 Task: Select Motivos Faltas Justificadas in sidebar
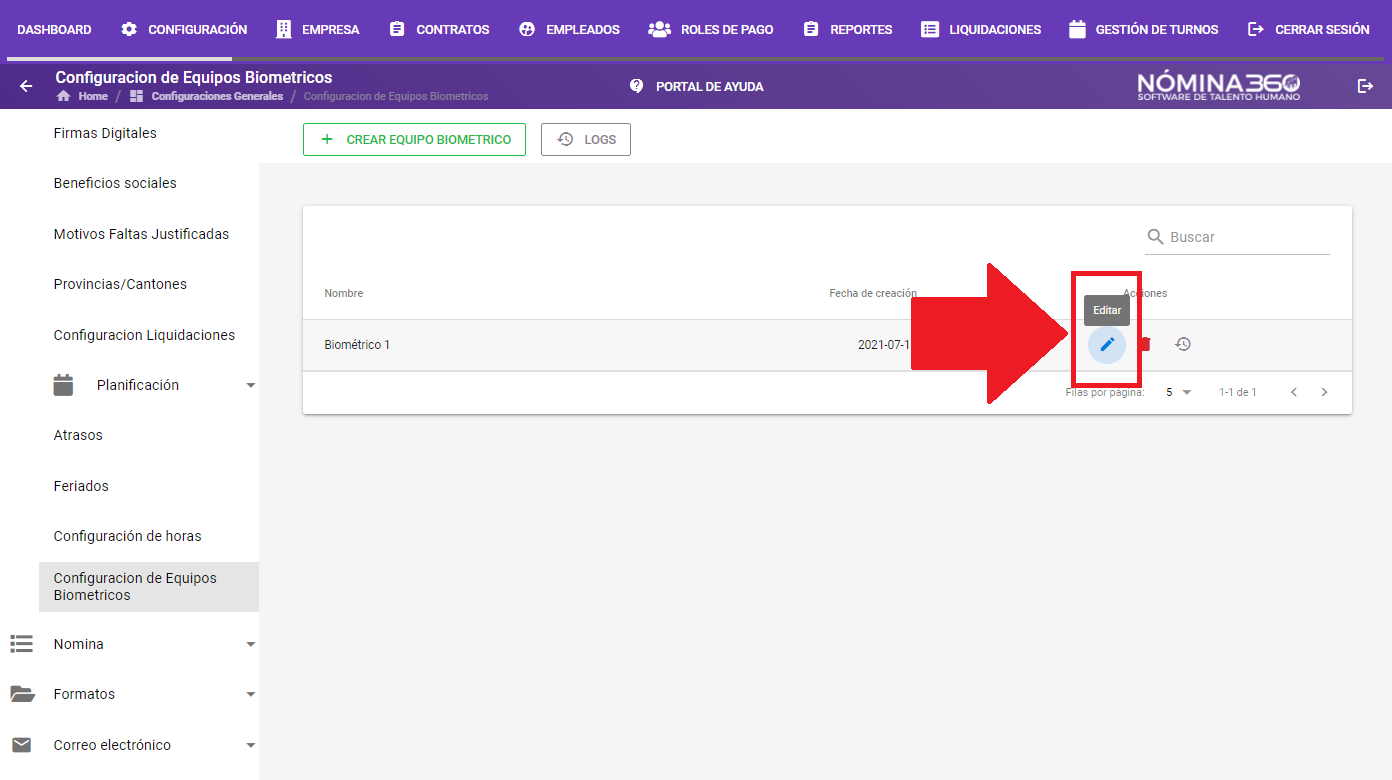[x=141, y=234]
